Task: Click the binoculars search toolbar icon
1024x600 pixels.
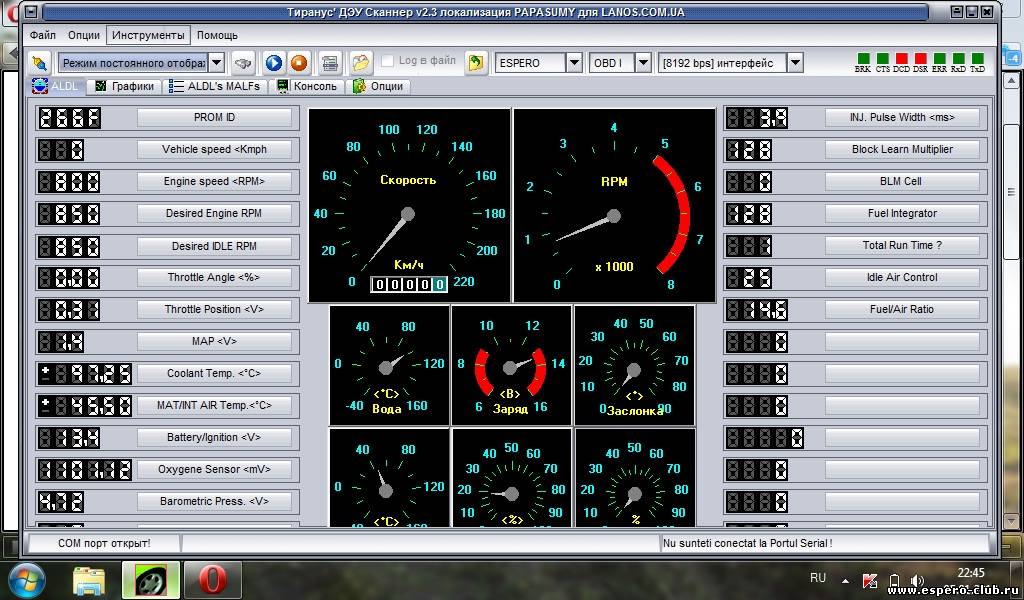Action: (243, 63)
